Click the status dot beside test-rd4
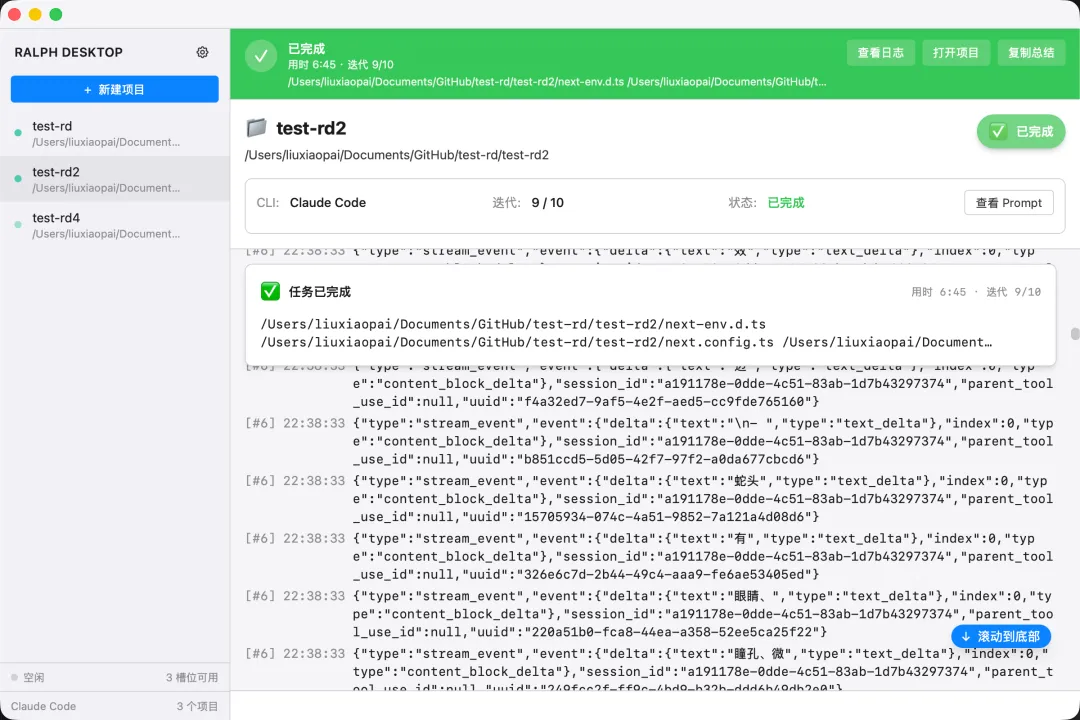 tap(18, 225)
